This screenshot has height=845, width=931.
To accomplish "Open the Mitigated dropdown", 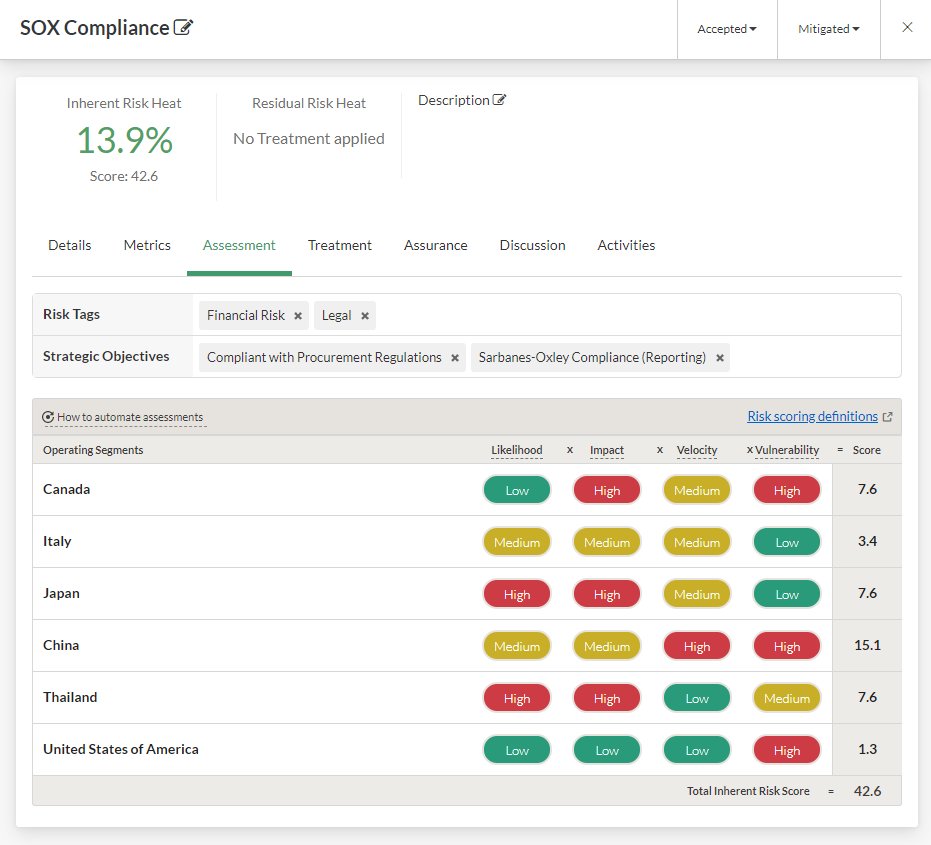I will pos(828,29).
